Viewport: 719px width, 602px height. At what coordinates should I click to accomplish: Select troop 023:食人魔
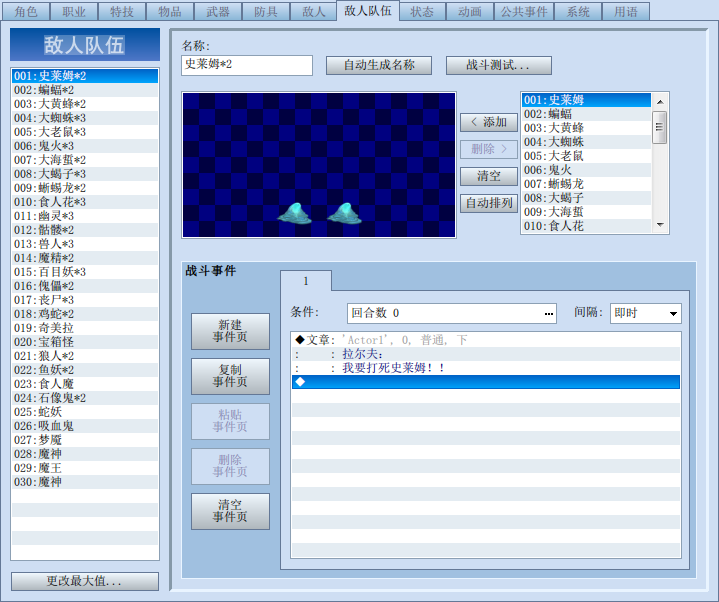point(85,384)
